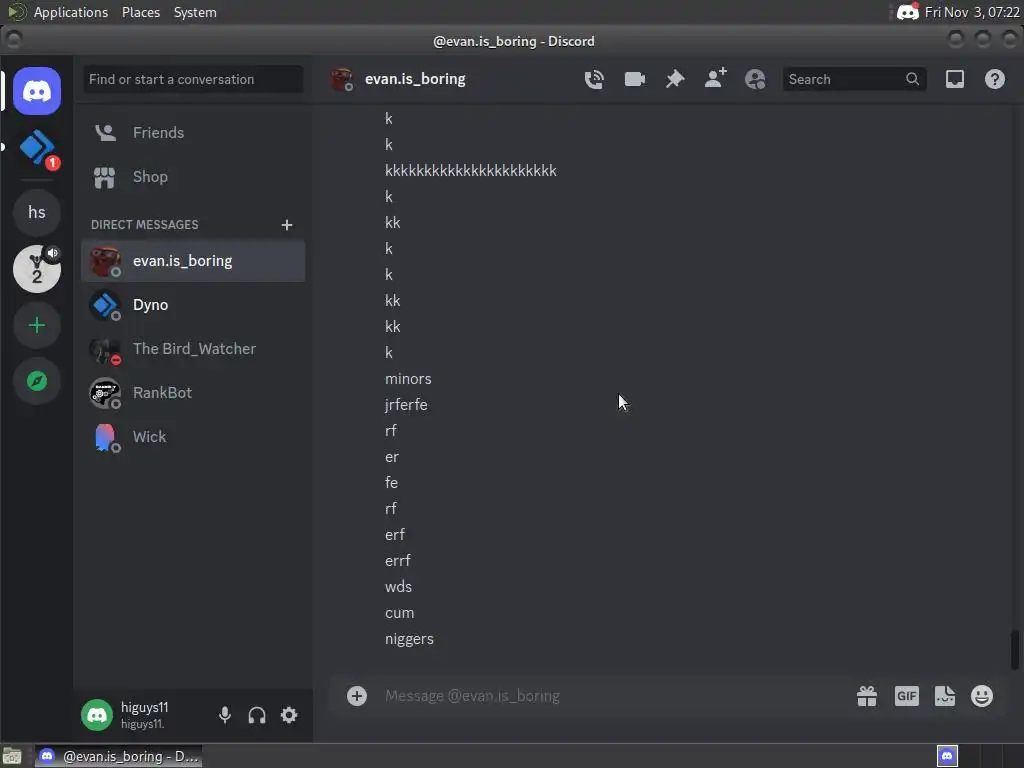Screen dimensions: 1024x768
Task: Click the 'minors' message text
Action: point(408,379)
